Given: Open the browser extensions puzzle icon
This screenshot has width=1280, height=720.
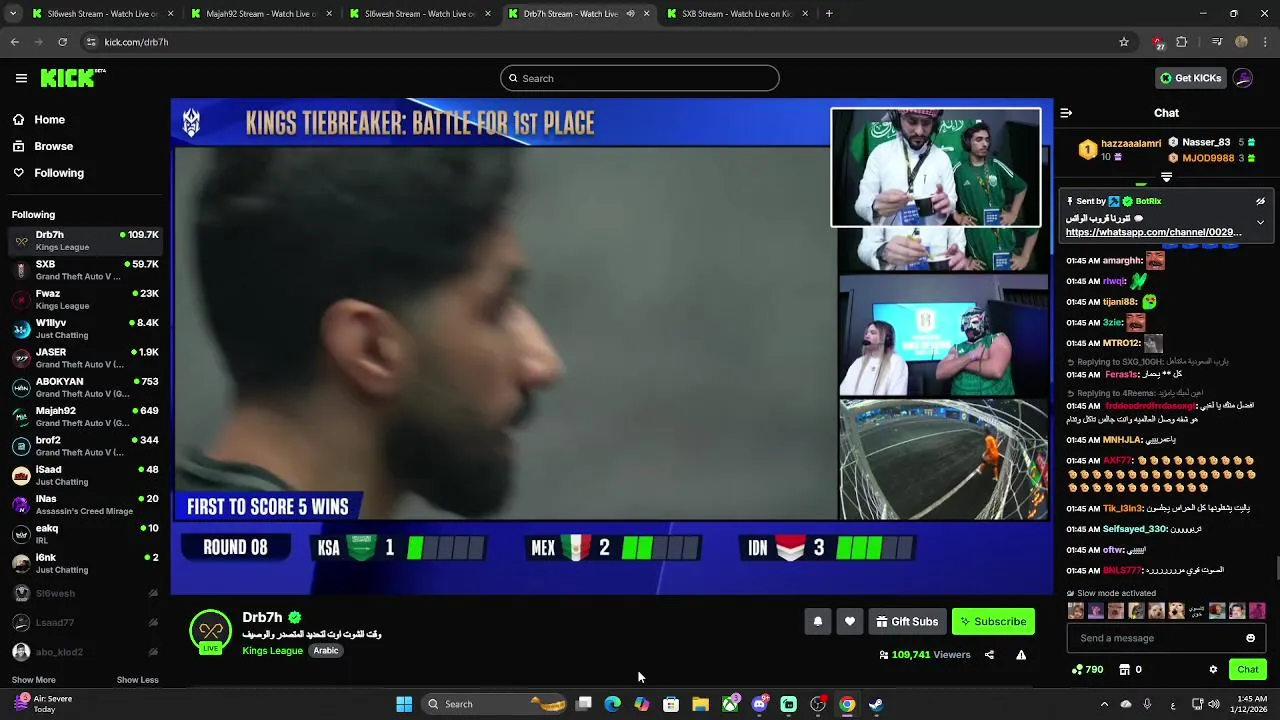Looking at the screenshot, I should (1182, 42).
